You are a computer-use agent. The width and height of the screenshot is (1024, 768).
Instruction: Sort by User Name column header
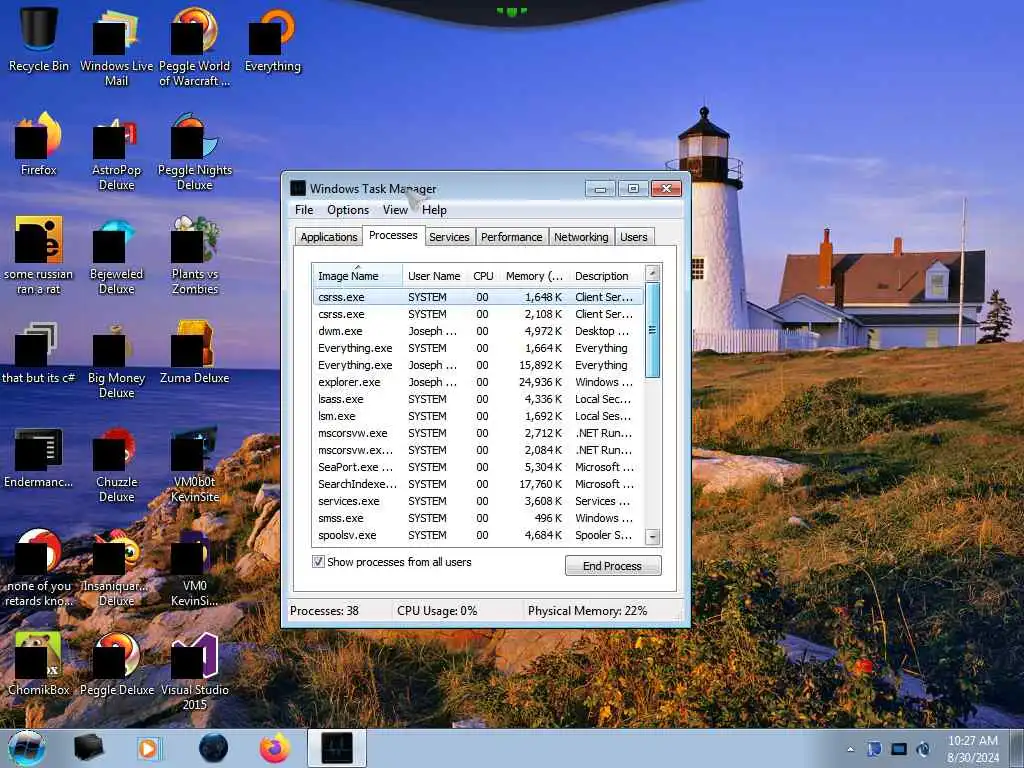pyautogui.click(x=434, y=276)
